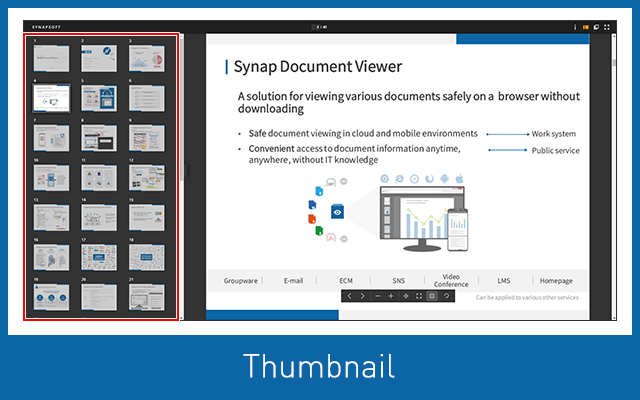Open page 3 thumbnail
The height and width of the screenshot is (400, 640).
[147, 58]
